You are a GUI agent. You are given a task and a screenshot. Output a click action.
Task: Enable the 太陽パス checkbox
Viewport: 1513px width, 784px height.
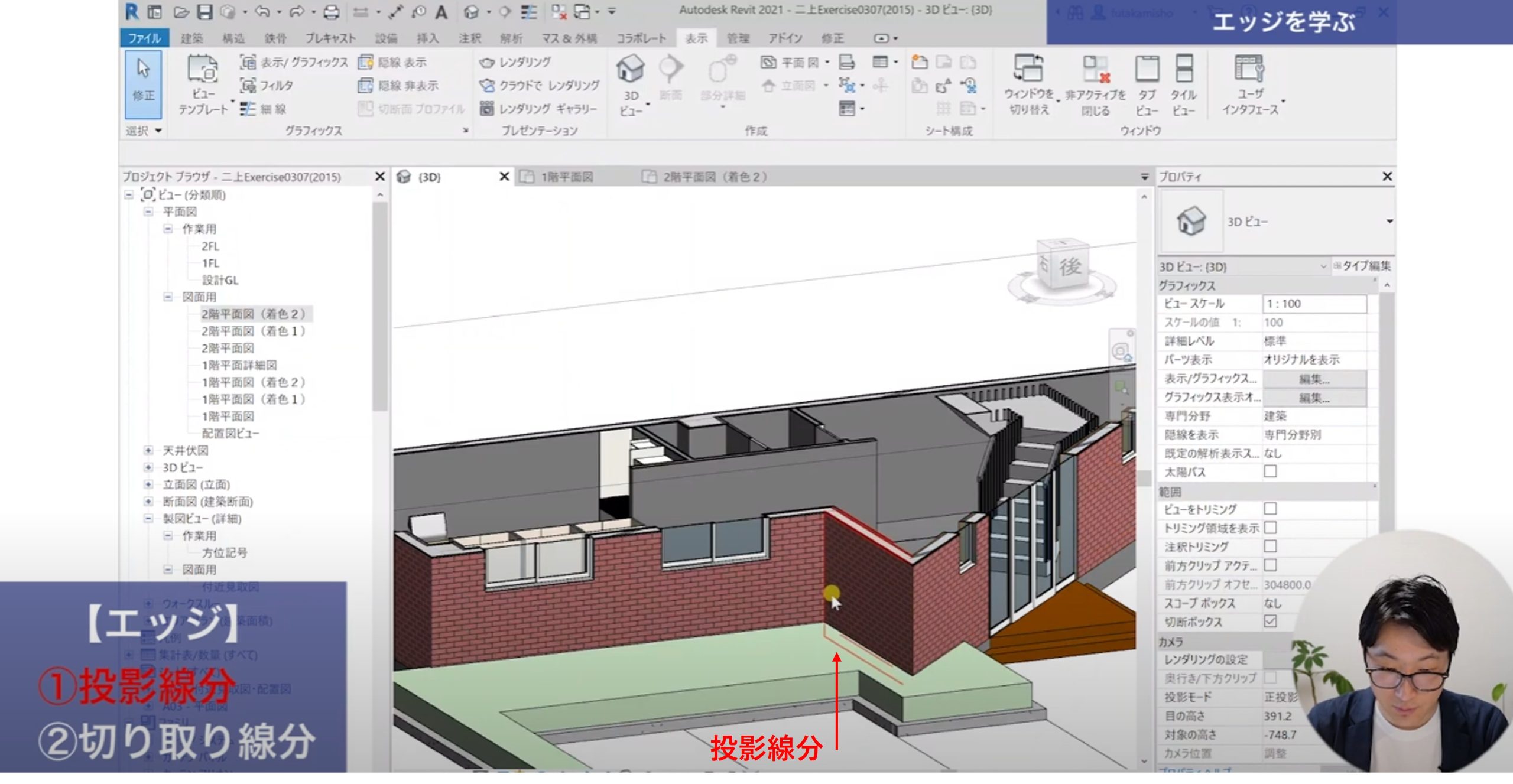[1270, 471]
